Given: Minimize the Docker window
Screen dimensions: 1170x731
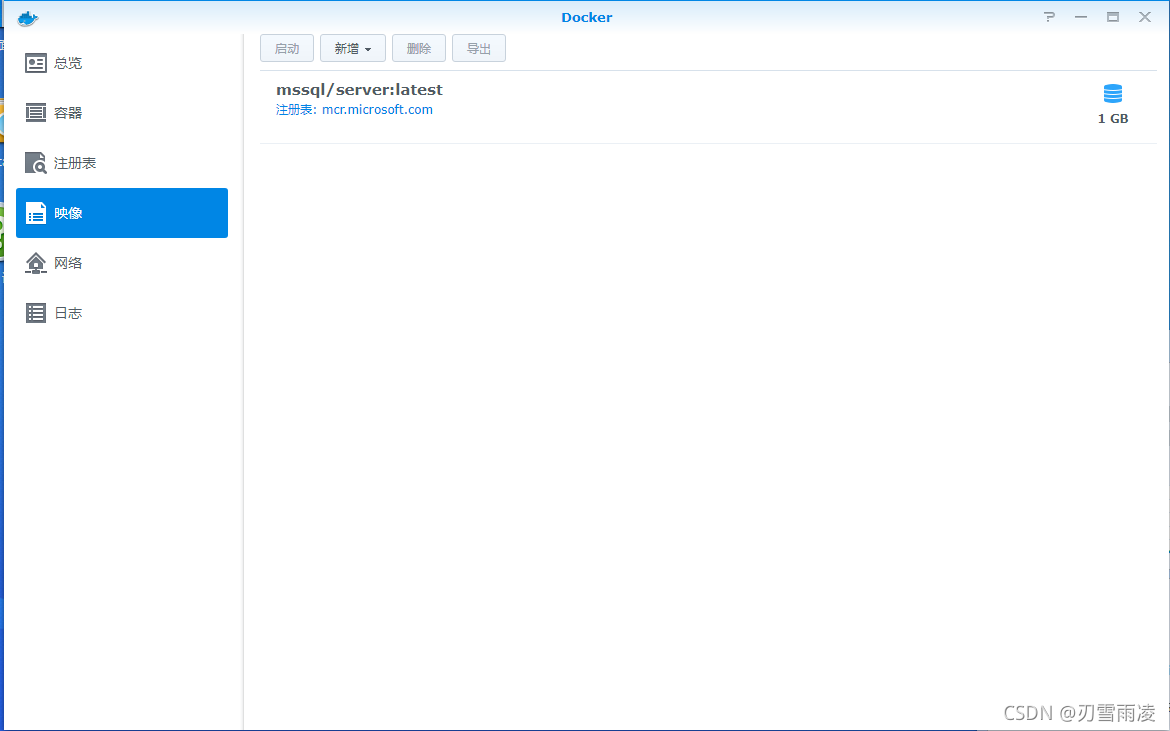Looking at the screenshot, I should (x=1080, y=17).
